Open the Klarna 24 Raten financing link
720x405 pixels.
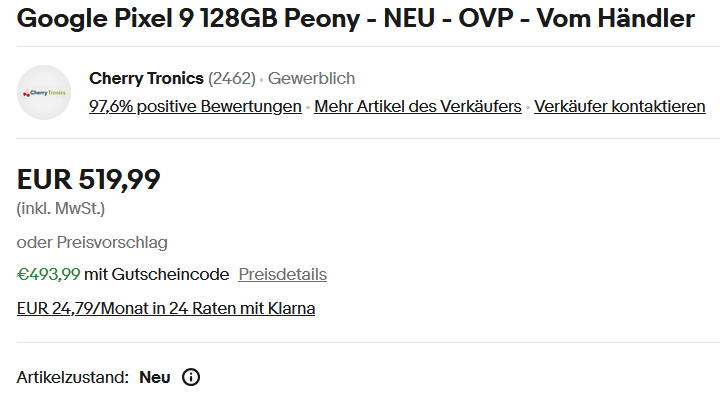(166, 309)
